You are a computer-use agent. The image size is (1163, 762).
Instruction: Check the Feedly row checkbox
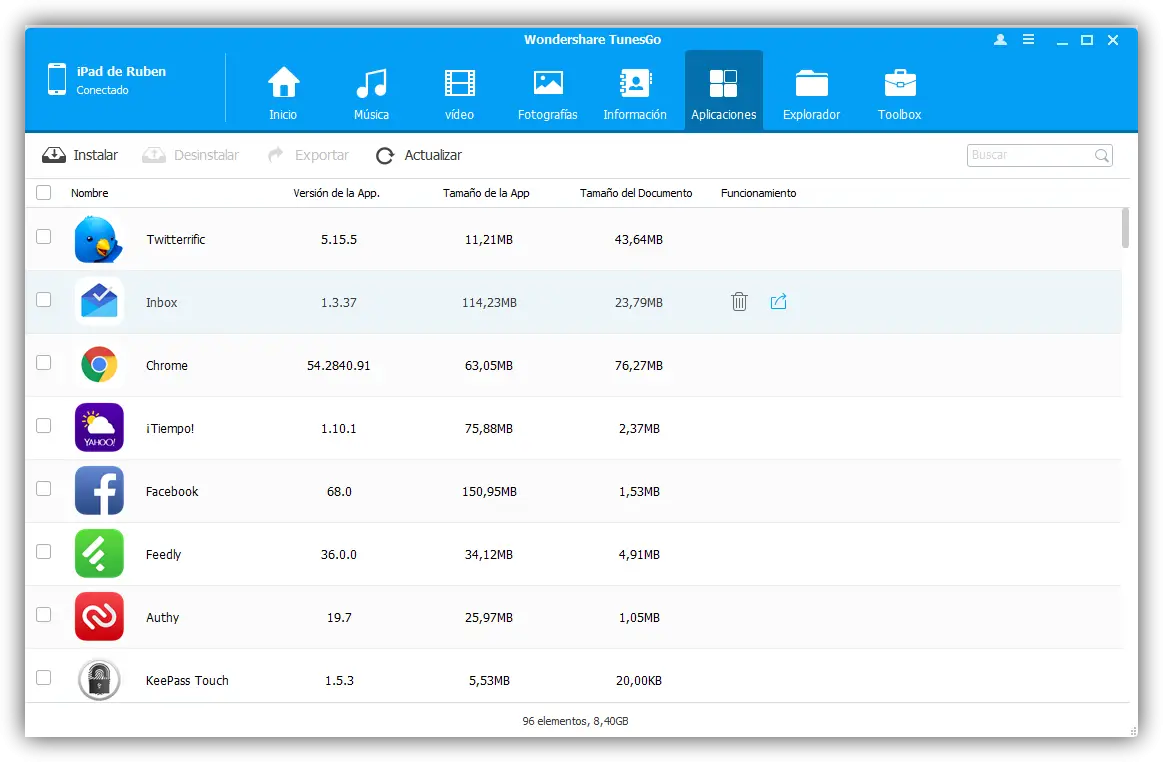coord(44,552)
